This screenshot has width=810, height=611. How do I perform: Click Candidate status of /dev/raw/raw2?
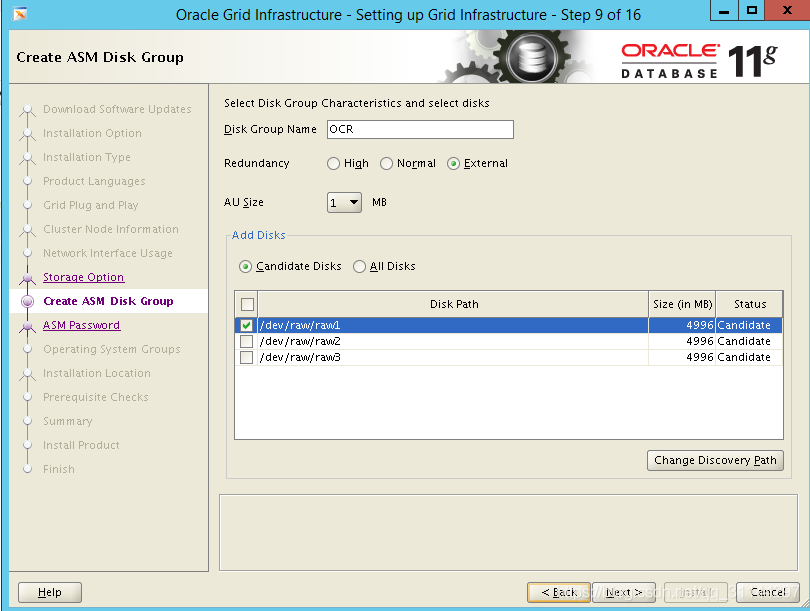pyautogui.click(x=744, y=341)
